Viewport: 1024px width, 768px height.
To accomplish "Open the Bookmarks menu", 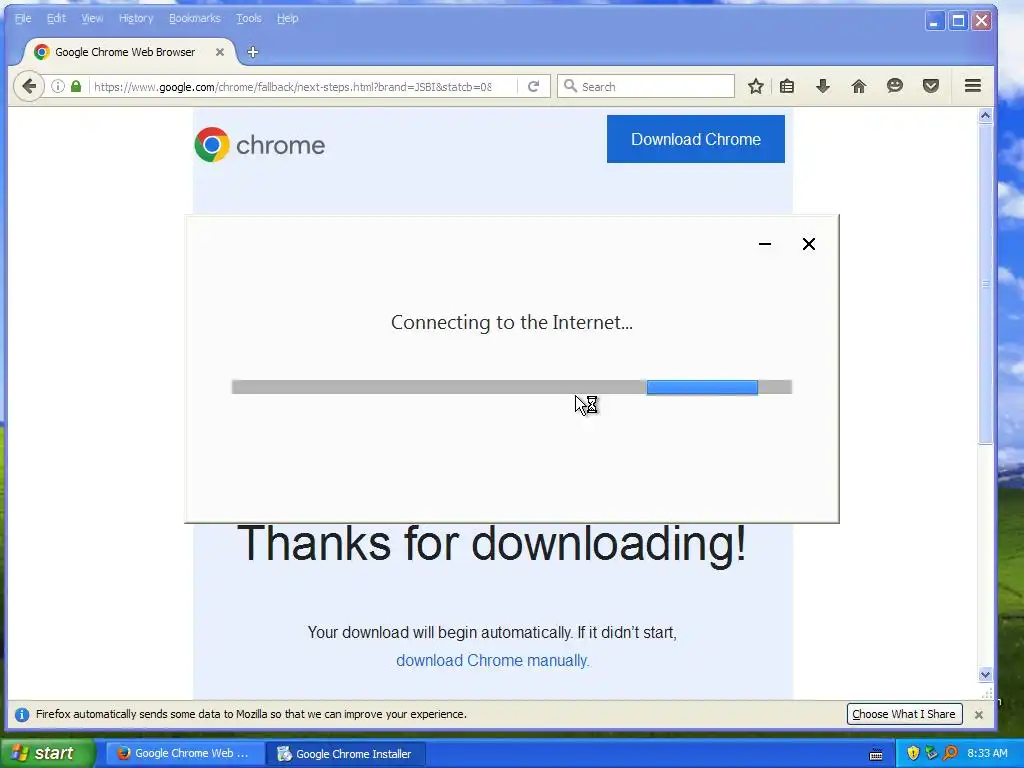I will coord(195,18).
